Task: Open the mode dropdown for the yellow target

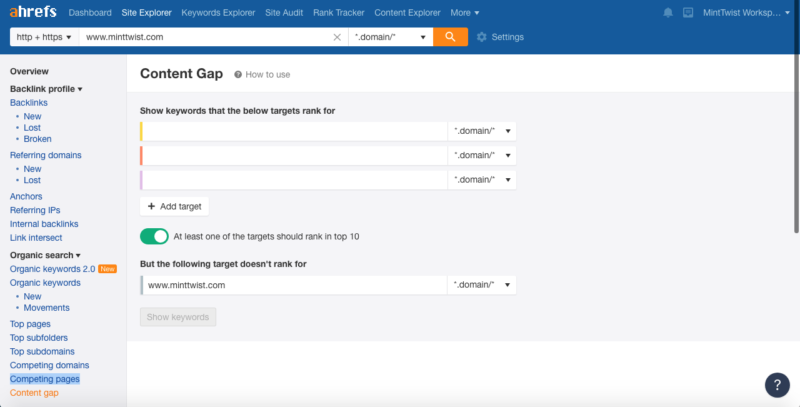Action: pos(482,131)
